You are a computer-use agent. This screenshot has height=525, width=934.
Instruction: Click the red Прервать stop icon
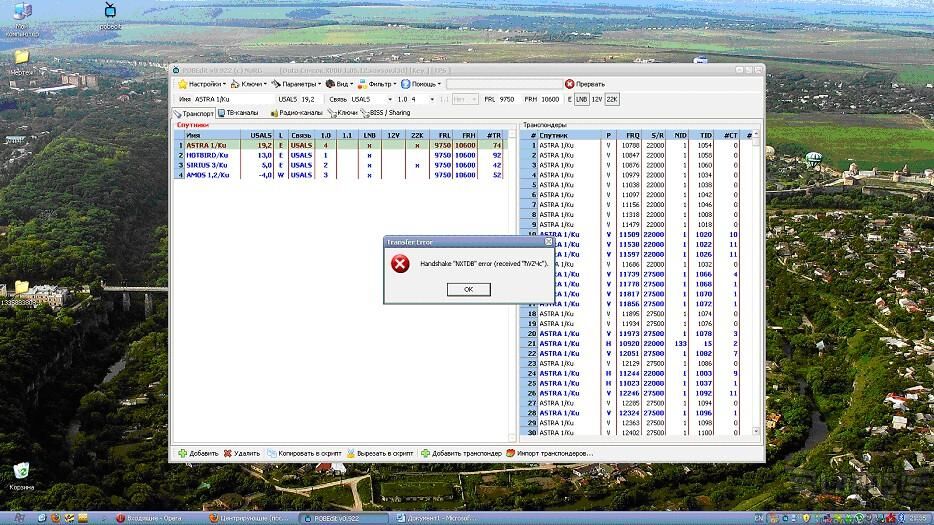[570, 84]
